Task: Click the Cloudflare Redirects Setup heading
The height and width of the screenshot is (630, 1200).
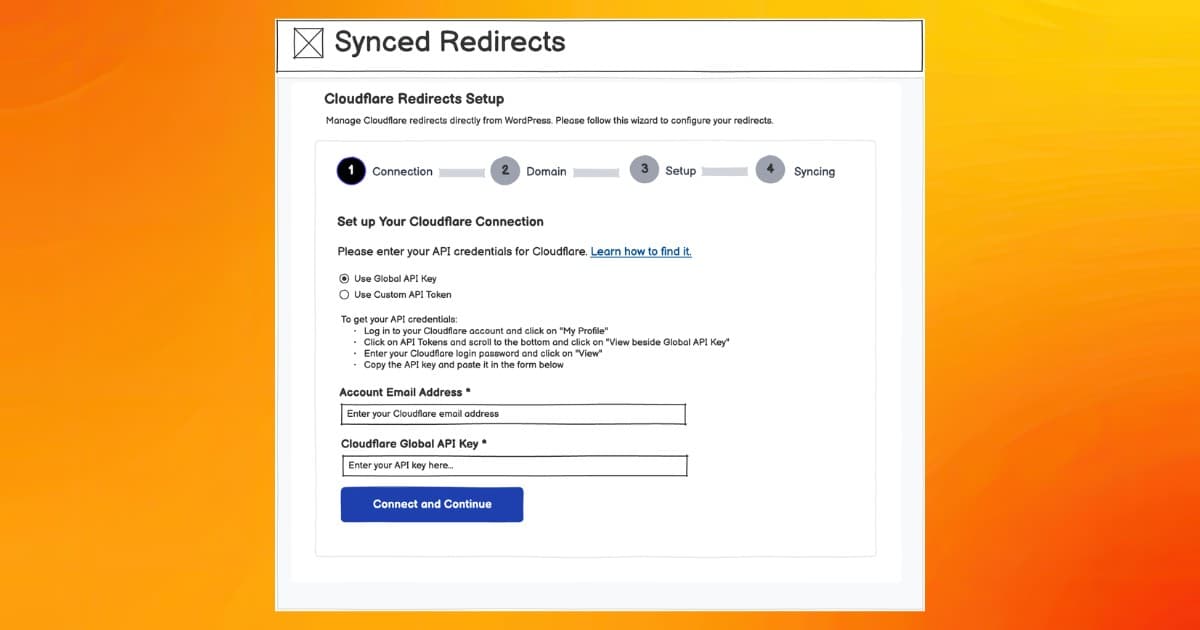Action: tap(414, 99)
